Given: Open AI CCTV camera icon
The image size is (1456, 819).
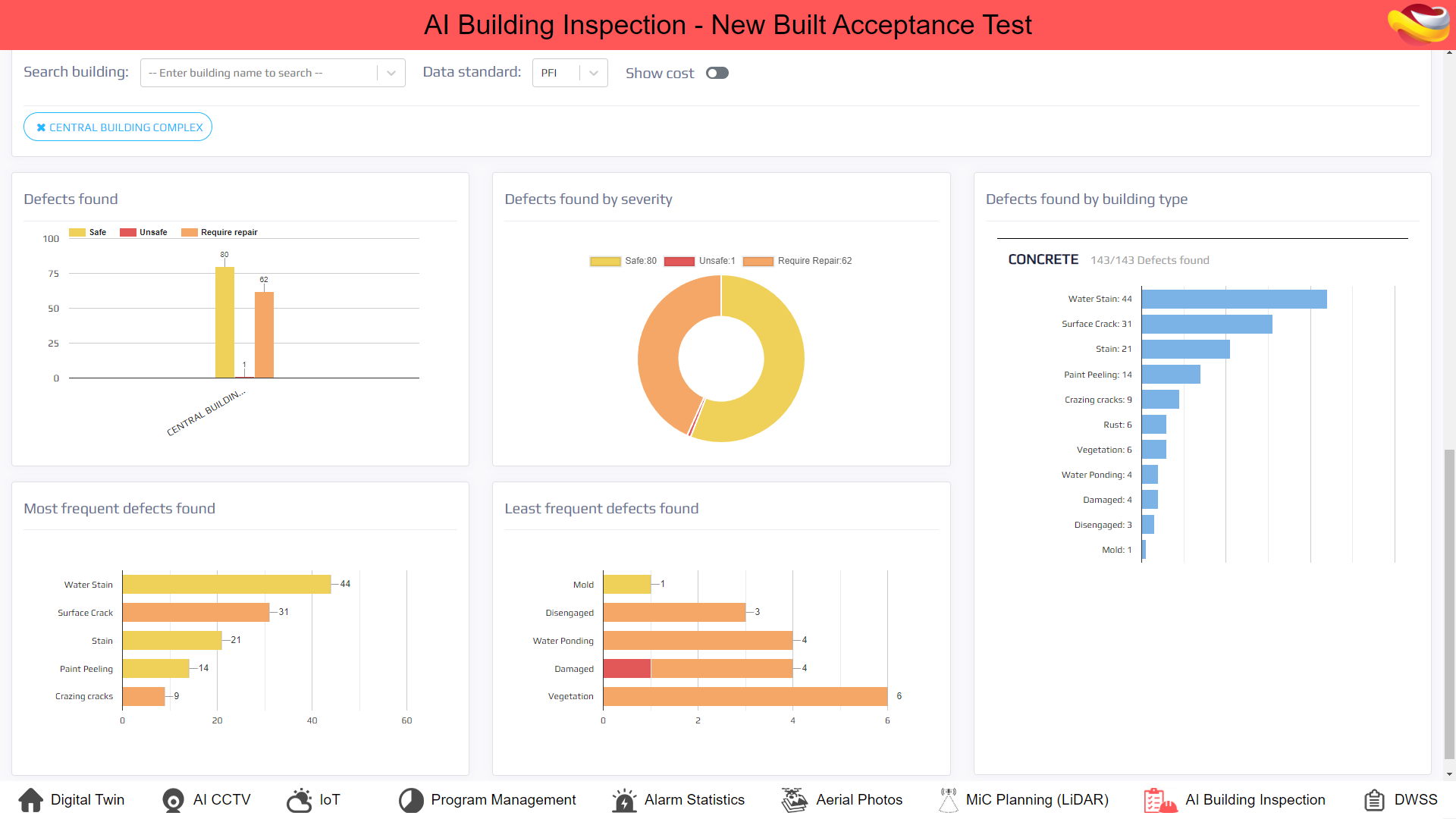Looking at the screenshot, I should point(173,800).
